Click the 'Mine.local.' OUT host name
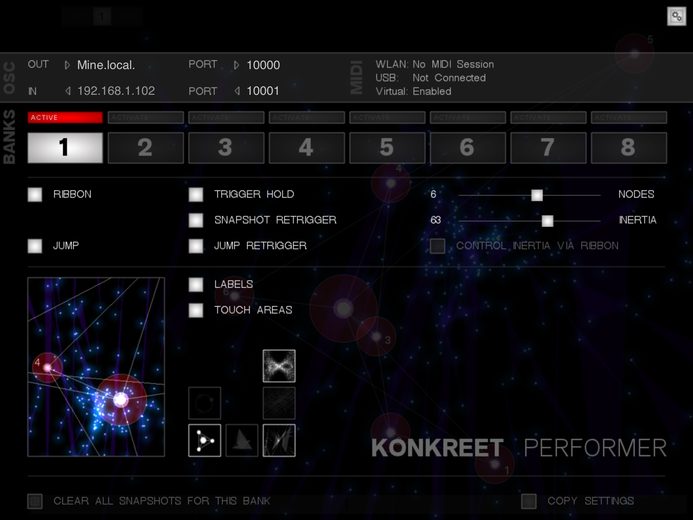 [x=106, y=65]
